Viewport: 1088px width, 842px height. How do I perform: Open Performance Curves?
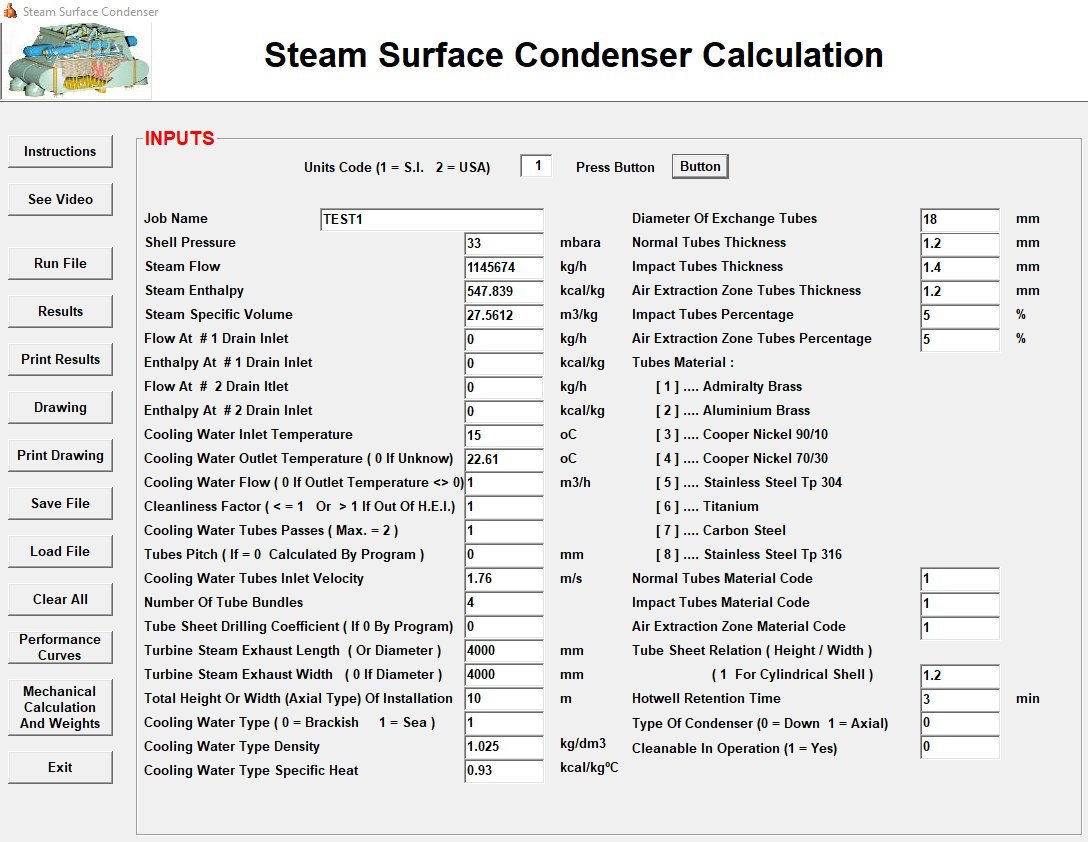(60, 647)
